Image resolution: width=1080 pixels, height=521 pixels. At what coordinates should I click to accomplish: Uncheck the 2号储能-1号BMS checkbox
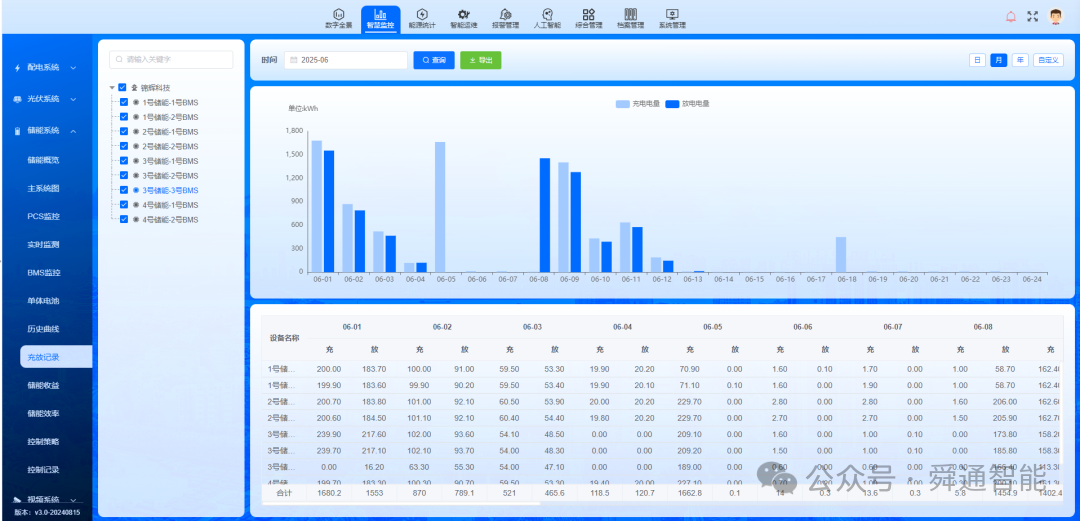[x=124, y=132]
